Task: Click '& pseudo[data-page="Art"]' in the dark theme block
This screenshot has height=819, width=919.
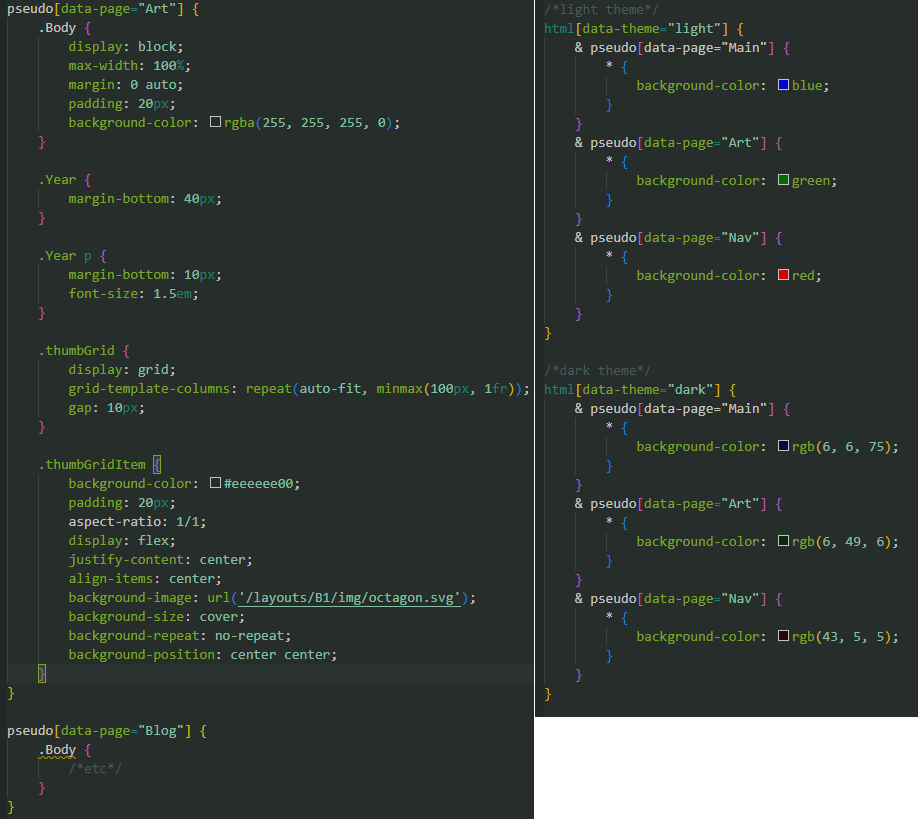Action: pos(670,504)
